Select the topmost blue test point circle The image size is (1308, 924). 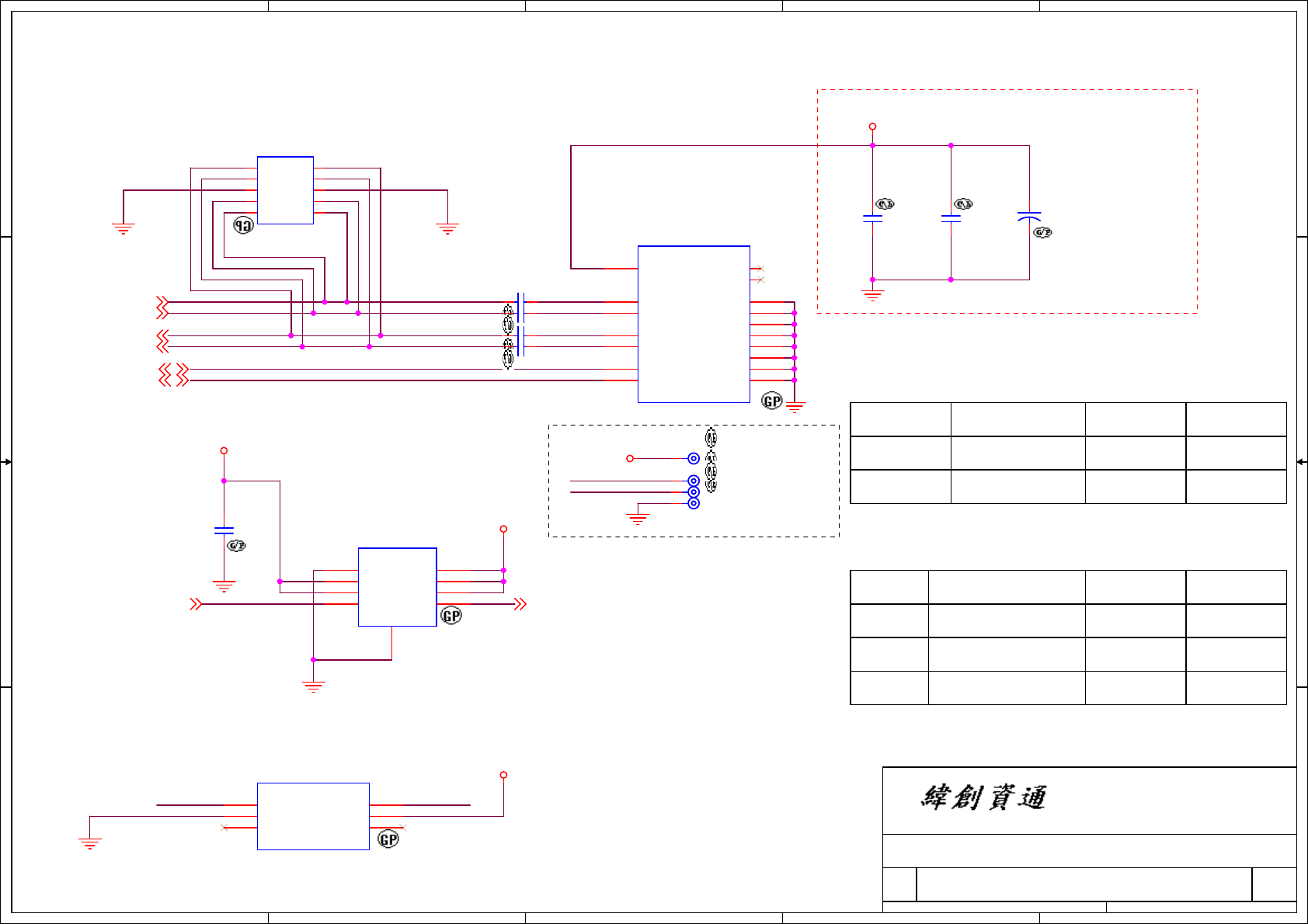pos(694,459)
